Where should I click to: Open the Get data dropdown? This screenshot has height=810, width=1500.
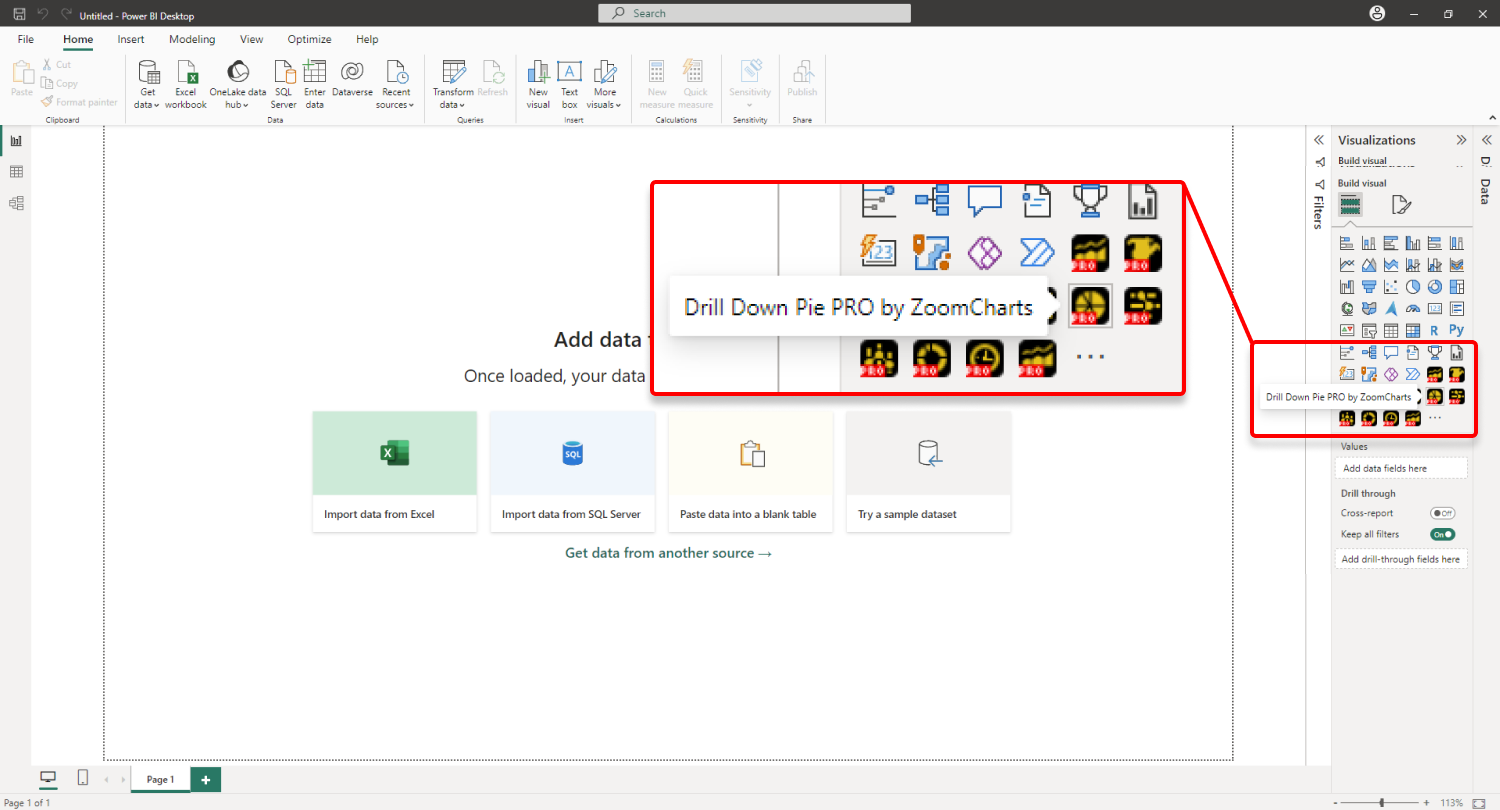click(x=148, y=84)
